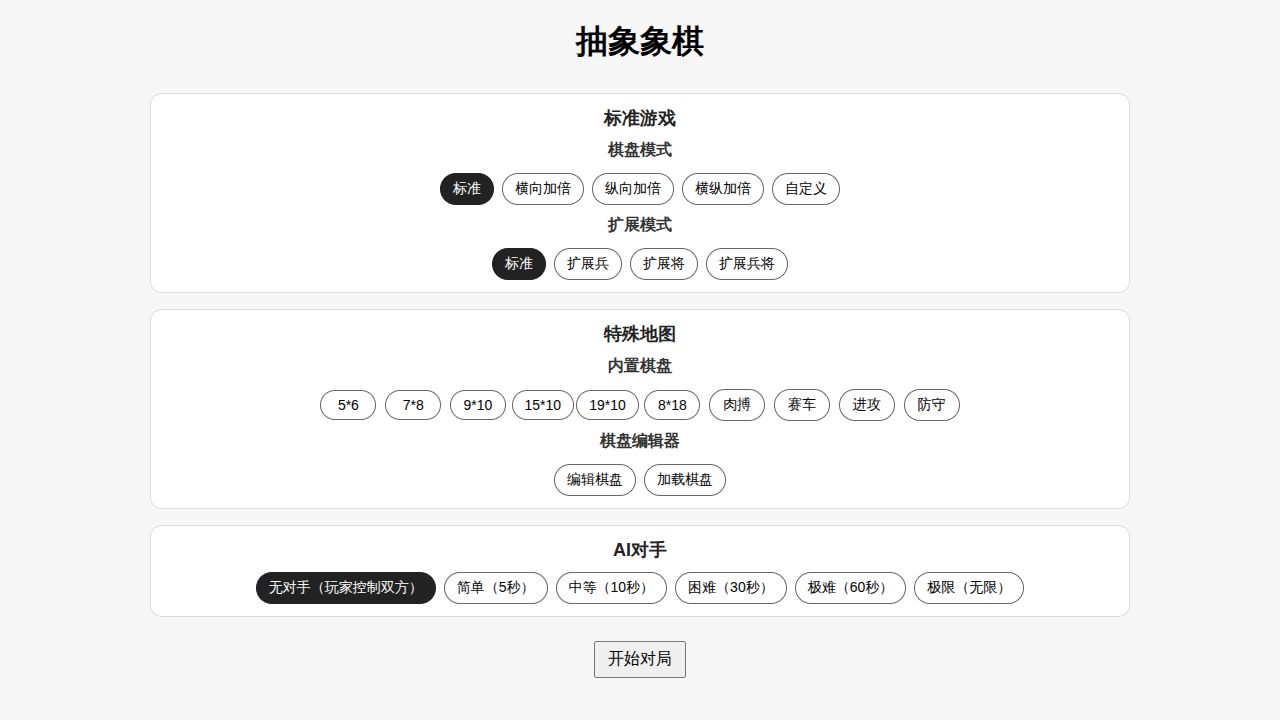The height and width of the screenshot is (720, 1280).
Task: Click the 特殊地图 section heading
Action: click(640, 334)
